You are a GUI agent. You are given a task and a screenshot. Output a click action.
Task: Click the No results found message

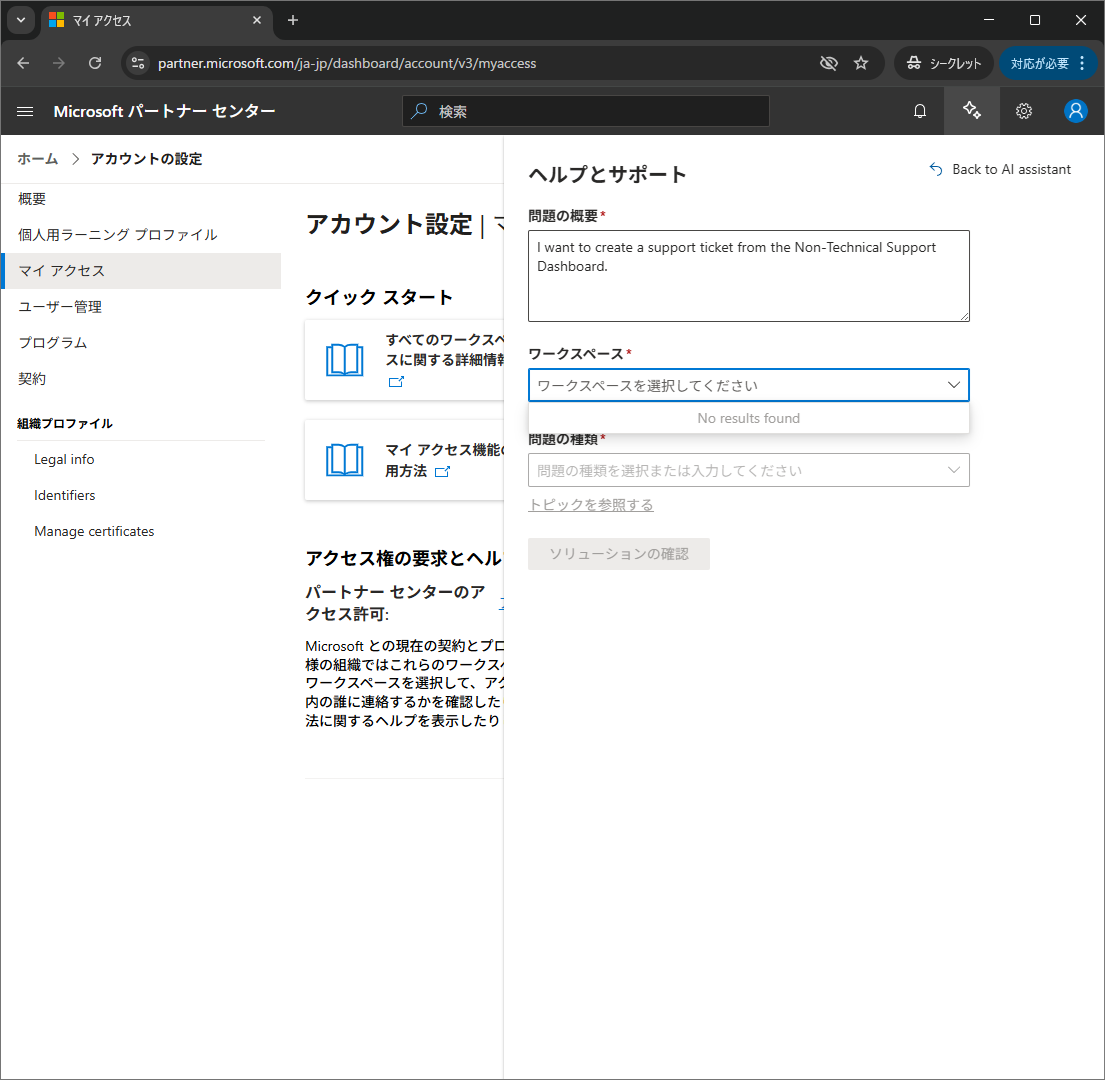coord(748,418)
